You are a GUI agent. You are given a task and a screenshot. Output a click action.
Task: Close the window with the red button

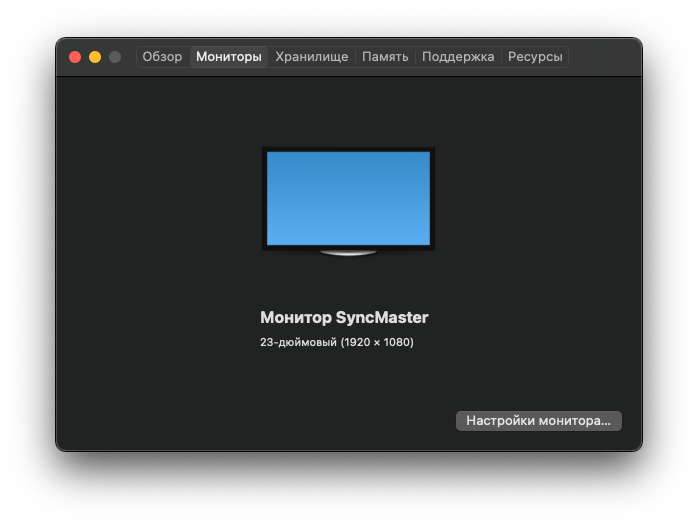[75, 57]
